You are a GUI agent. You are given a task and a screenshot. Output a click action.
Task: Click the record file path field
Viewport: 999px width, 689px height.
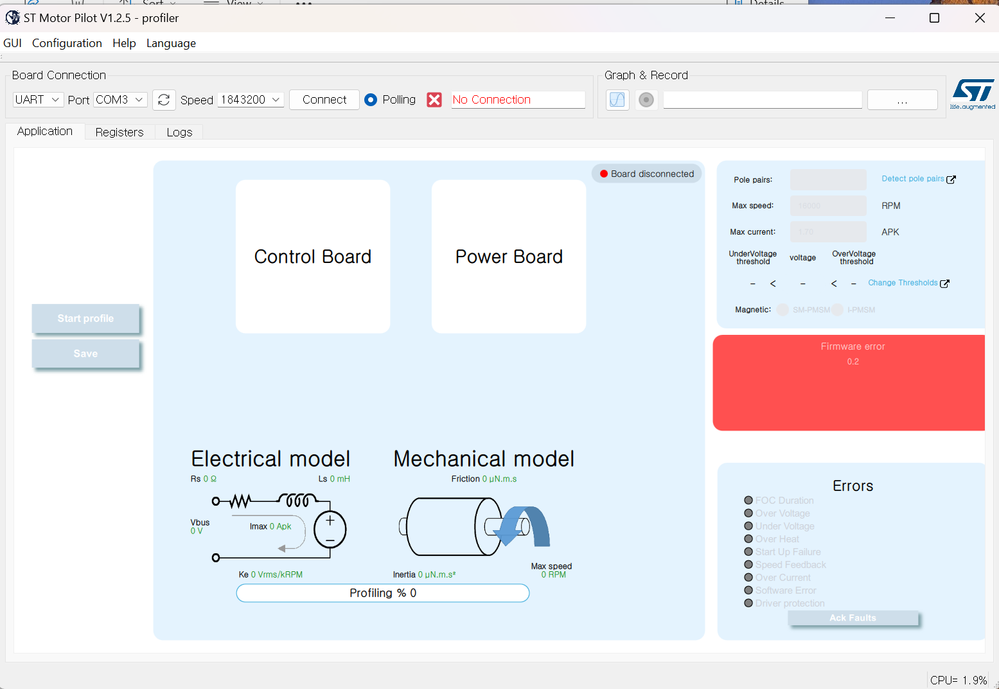click(763, 100)
